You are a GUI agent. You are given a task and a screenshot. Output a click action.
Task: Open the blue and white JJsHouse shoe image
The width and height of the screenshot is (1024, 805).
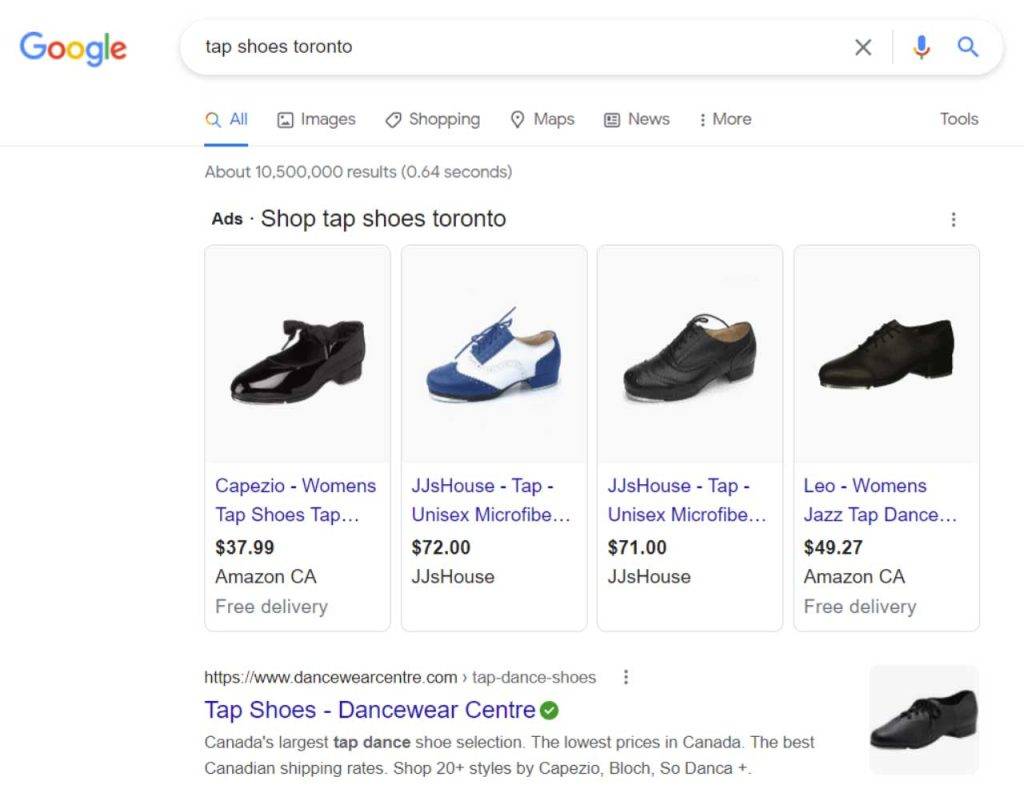[494, 355]
